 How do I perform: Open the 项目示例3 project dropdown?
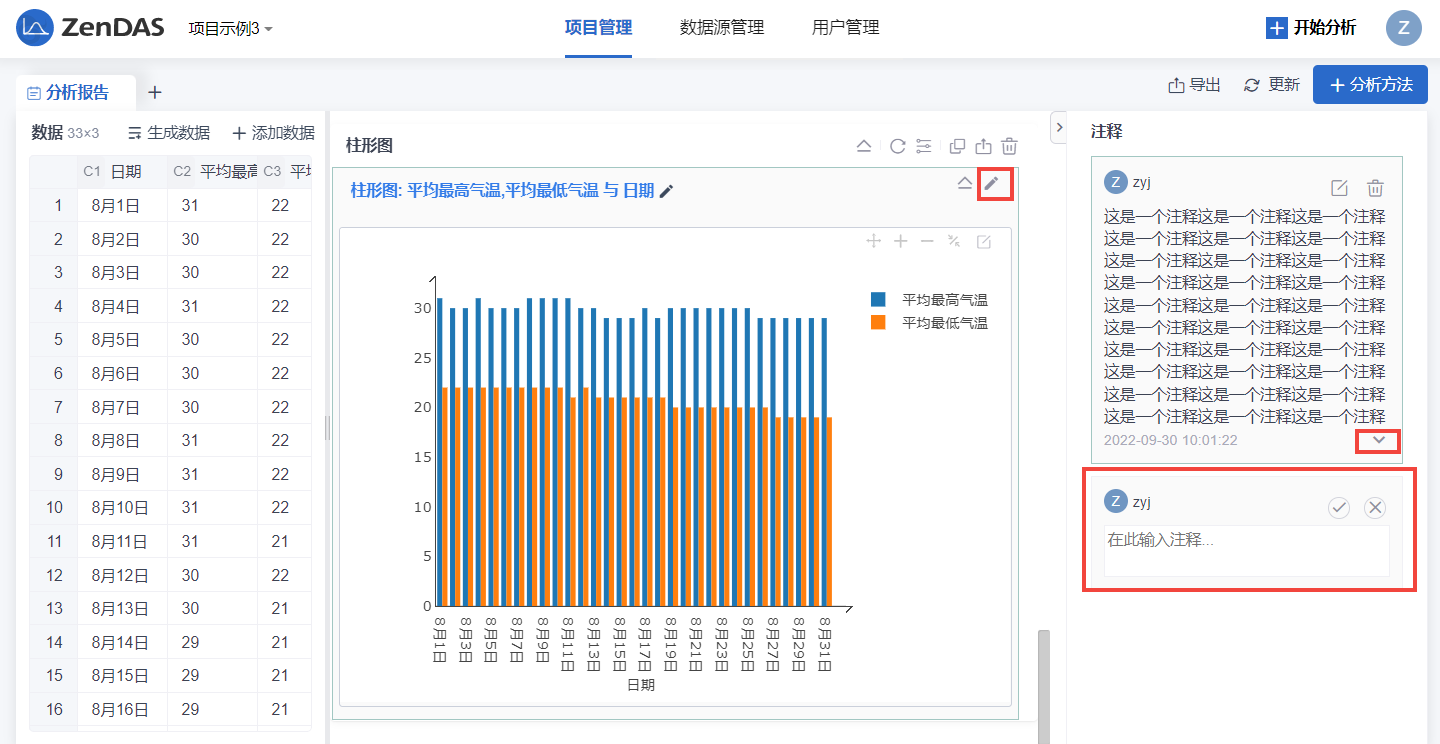pyautogui.click(x=231, y=29)
